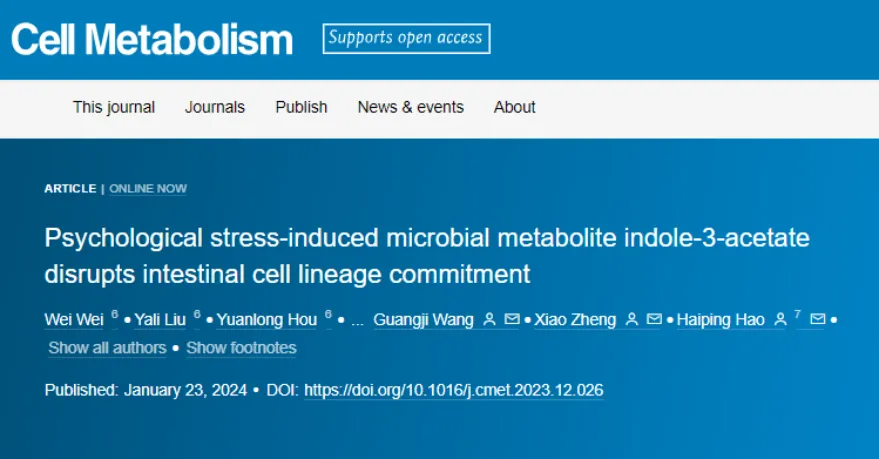Click author name Wei Wei
879x459 pixels.
coord(74,319)
